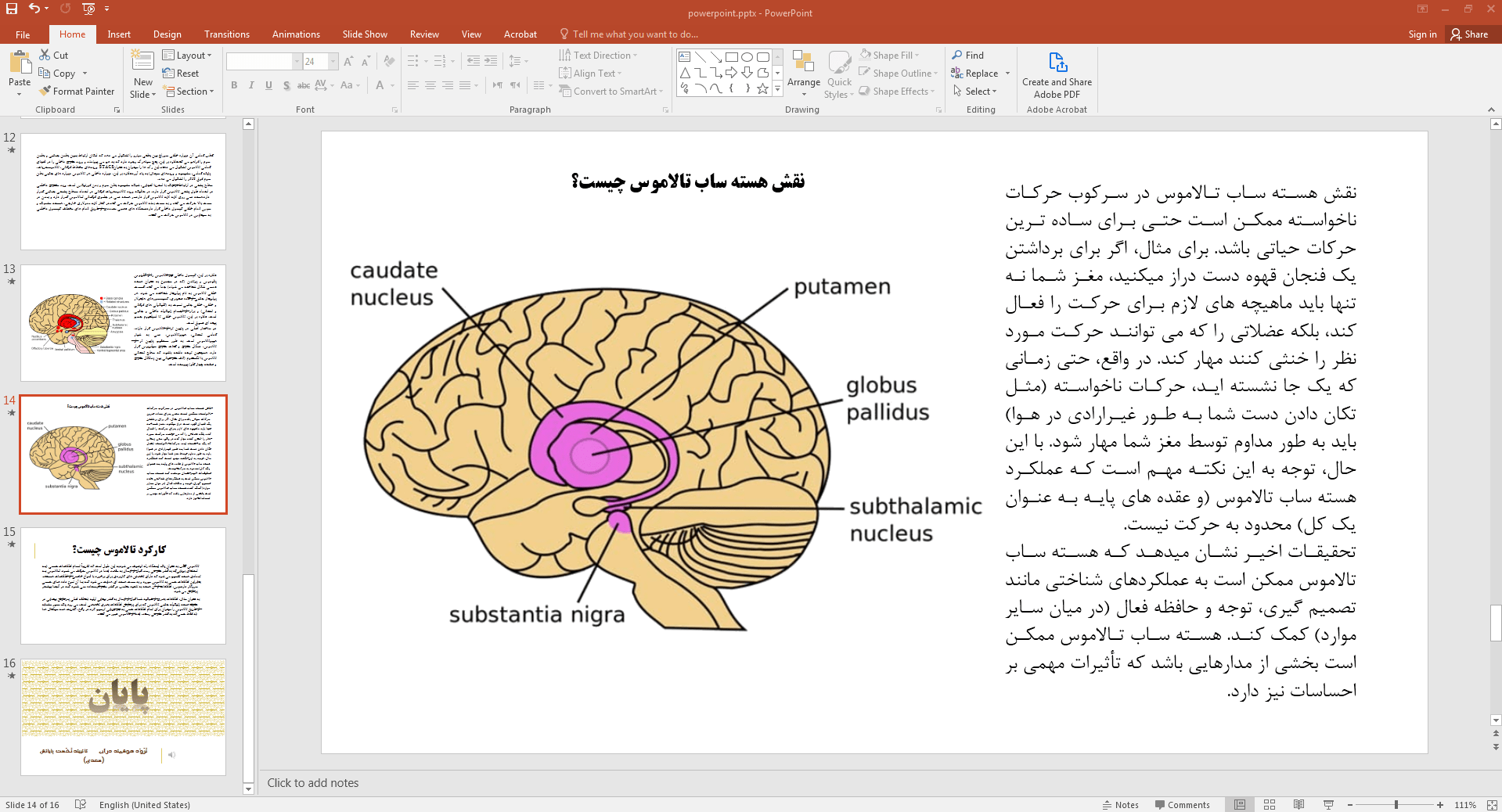
Task: Toggle Strikethrough formatting
Action: [304, 85]
